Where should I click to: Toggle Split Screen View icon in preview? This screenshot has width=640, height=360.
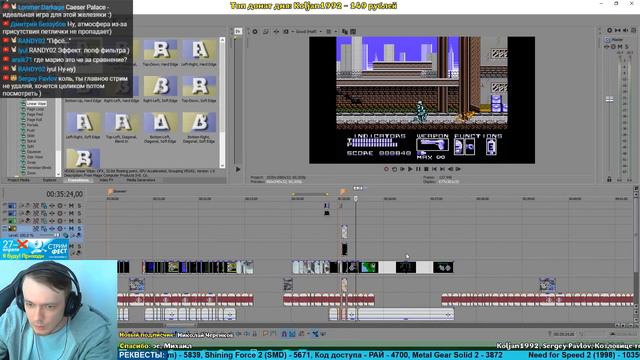coord(286,31)
